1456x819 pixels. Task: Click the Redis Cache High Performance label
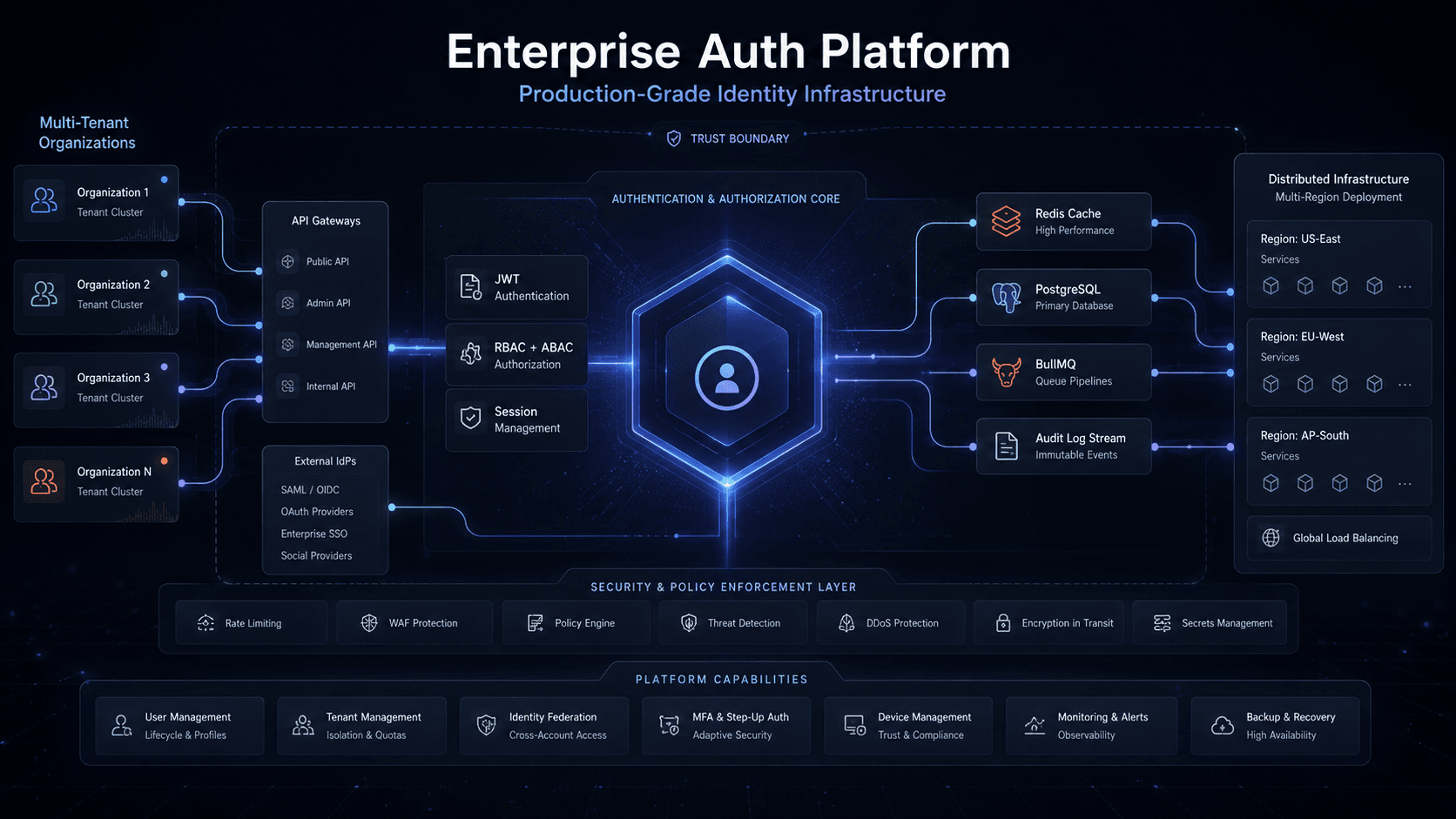pyautogui.click(x=1075, y=231)
